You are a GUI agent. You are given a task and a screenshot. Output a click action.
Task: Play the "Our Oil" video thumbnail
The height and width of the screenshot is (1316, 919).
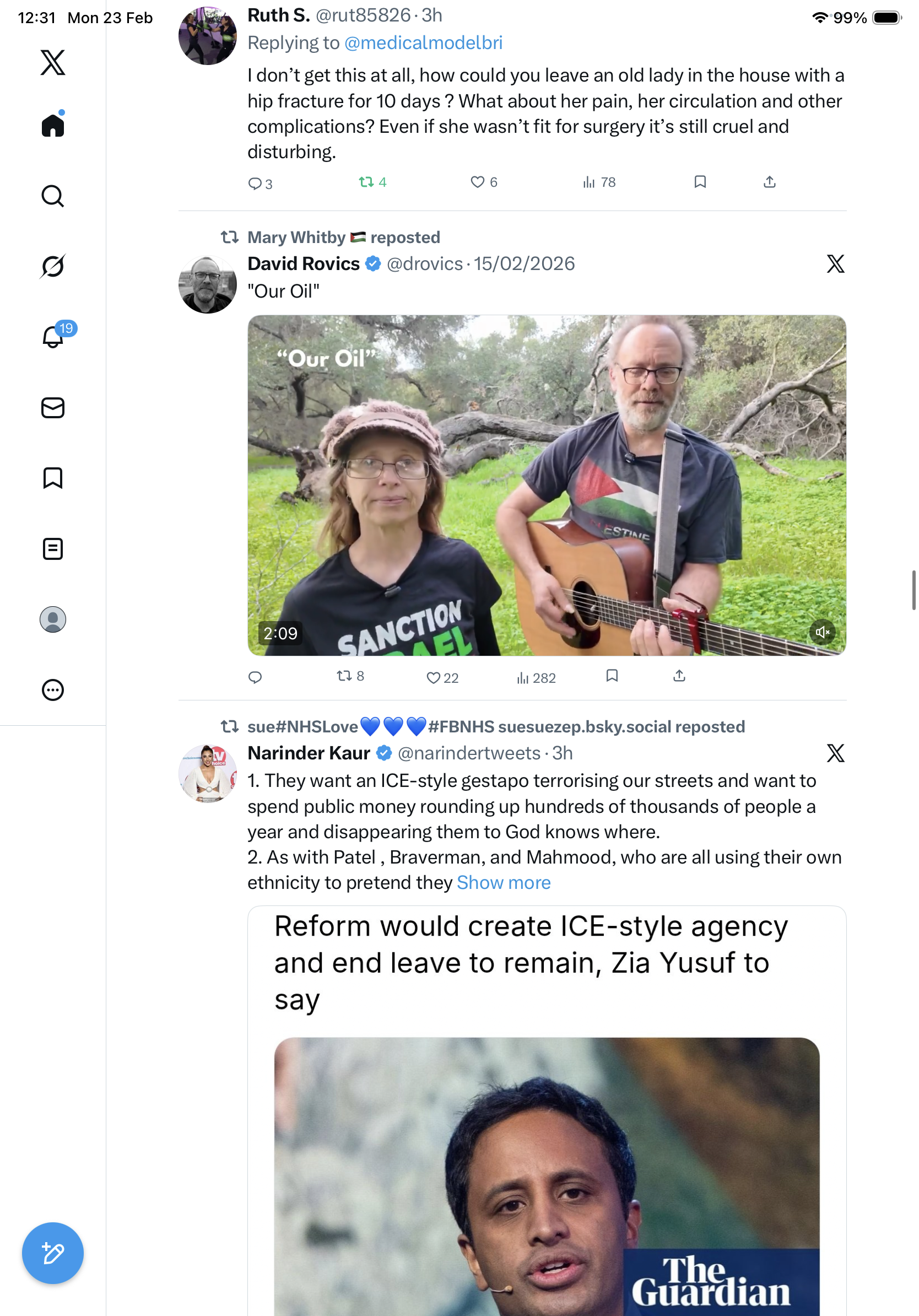(547, 485)
